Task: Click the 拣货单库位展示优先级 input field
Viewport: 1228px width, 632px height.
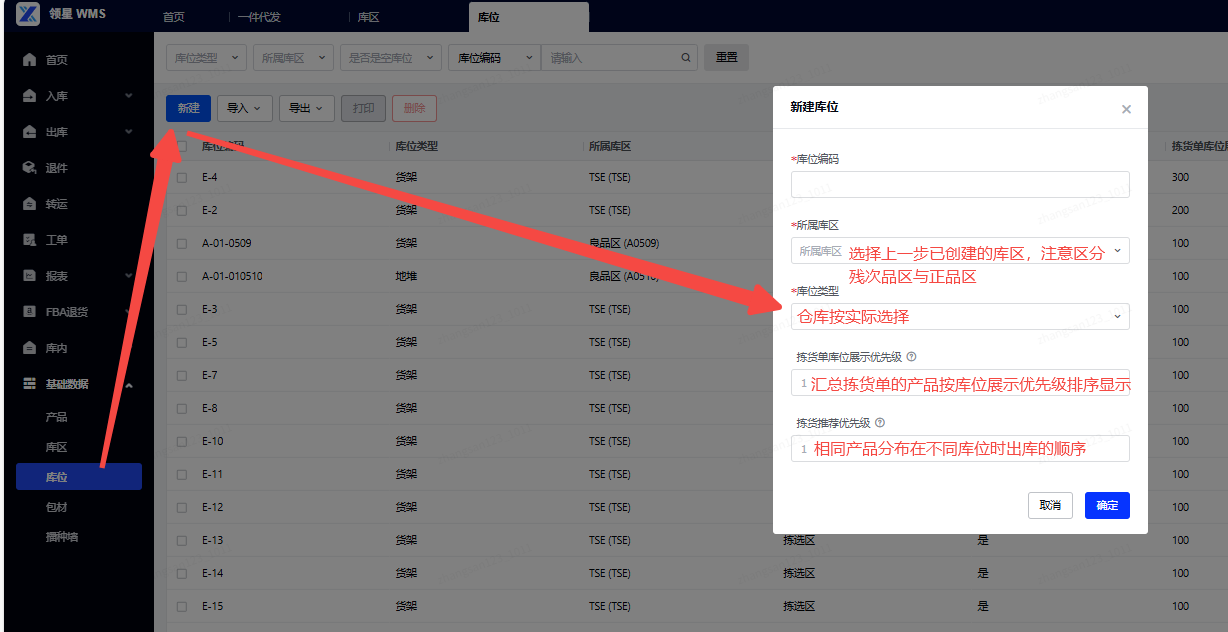Action: point(960,383)
